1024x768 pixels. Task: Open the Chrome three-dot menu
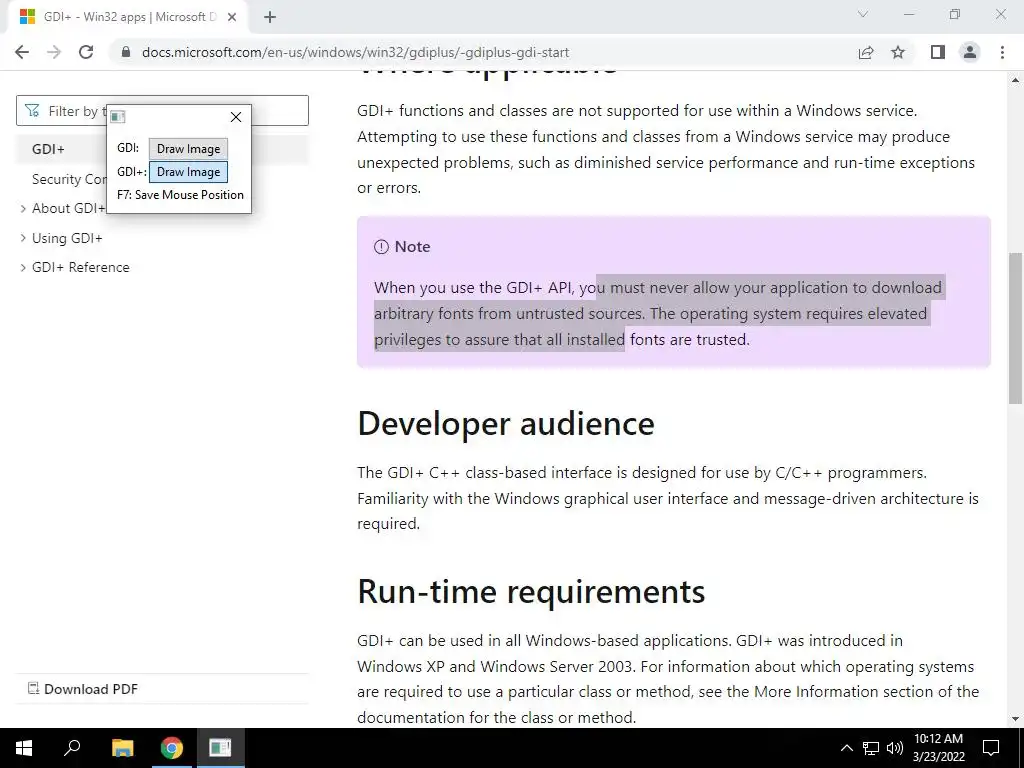point(1002,52)
